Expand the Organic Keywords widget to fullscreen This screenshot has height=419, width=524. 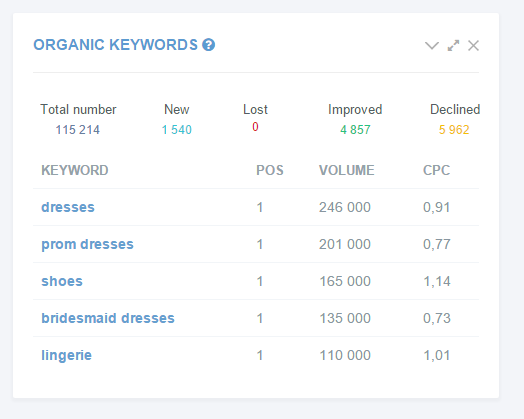click(453, 45)
